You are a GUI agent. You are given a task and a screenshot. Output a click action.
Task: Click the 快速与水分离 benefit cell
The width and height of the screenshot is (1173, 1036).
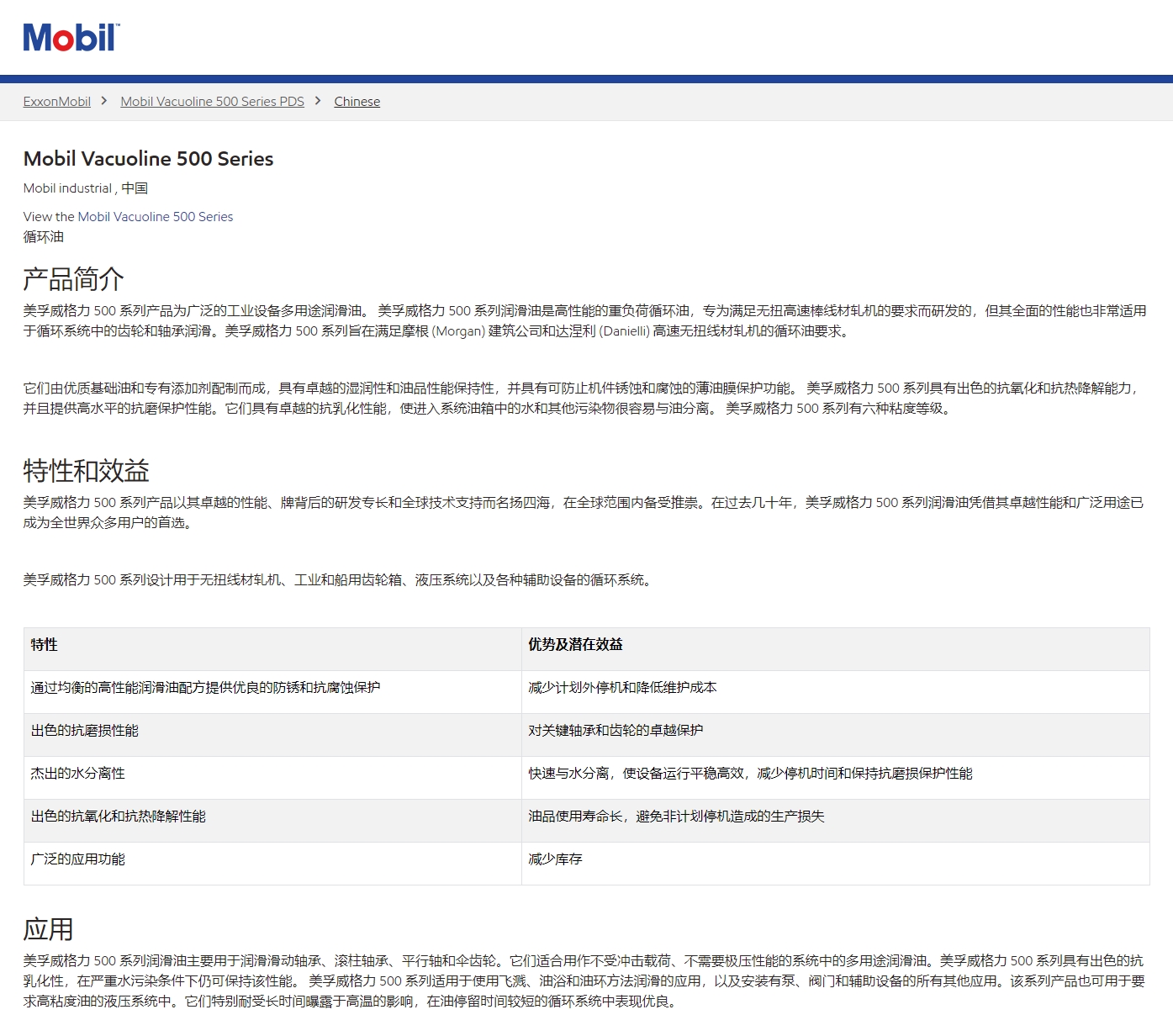[x=835, y=778]
